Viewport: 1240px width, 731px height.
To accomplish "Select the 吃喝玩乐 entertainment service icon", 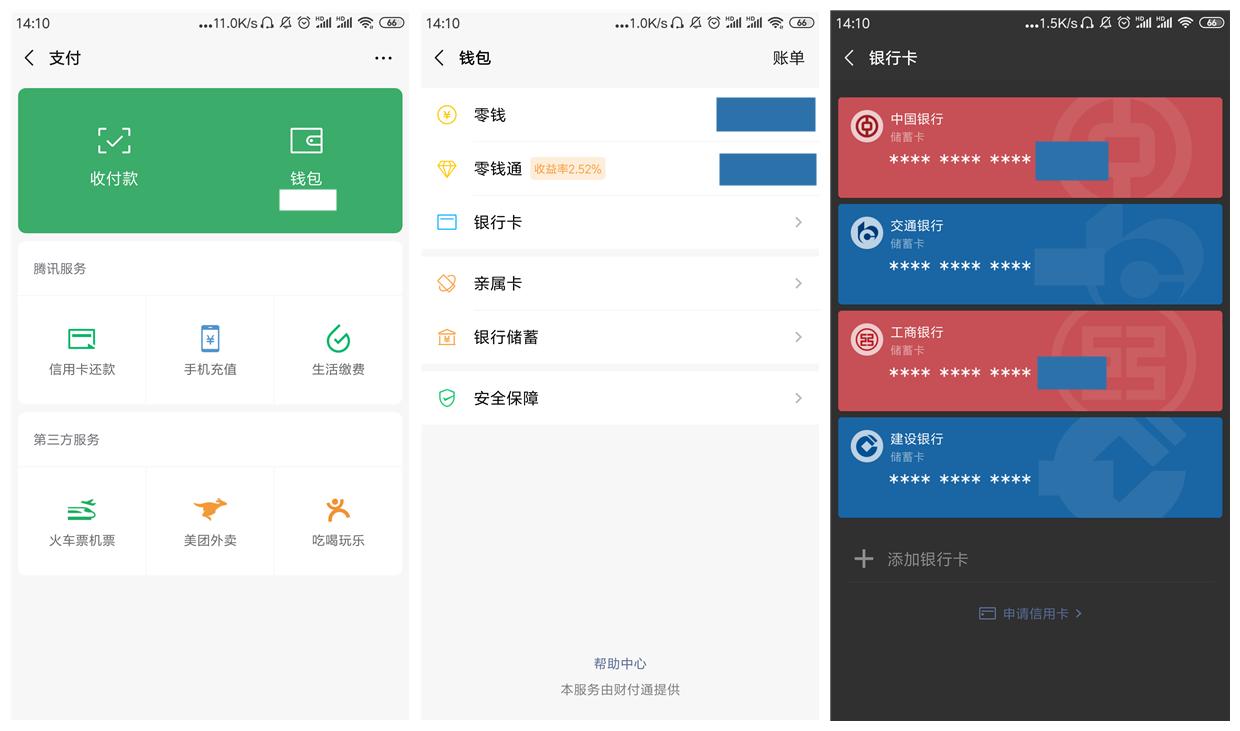I will [x=338, y=520].
